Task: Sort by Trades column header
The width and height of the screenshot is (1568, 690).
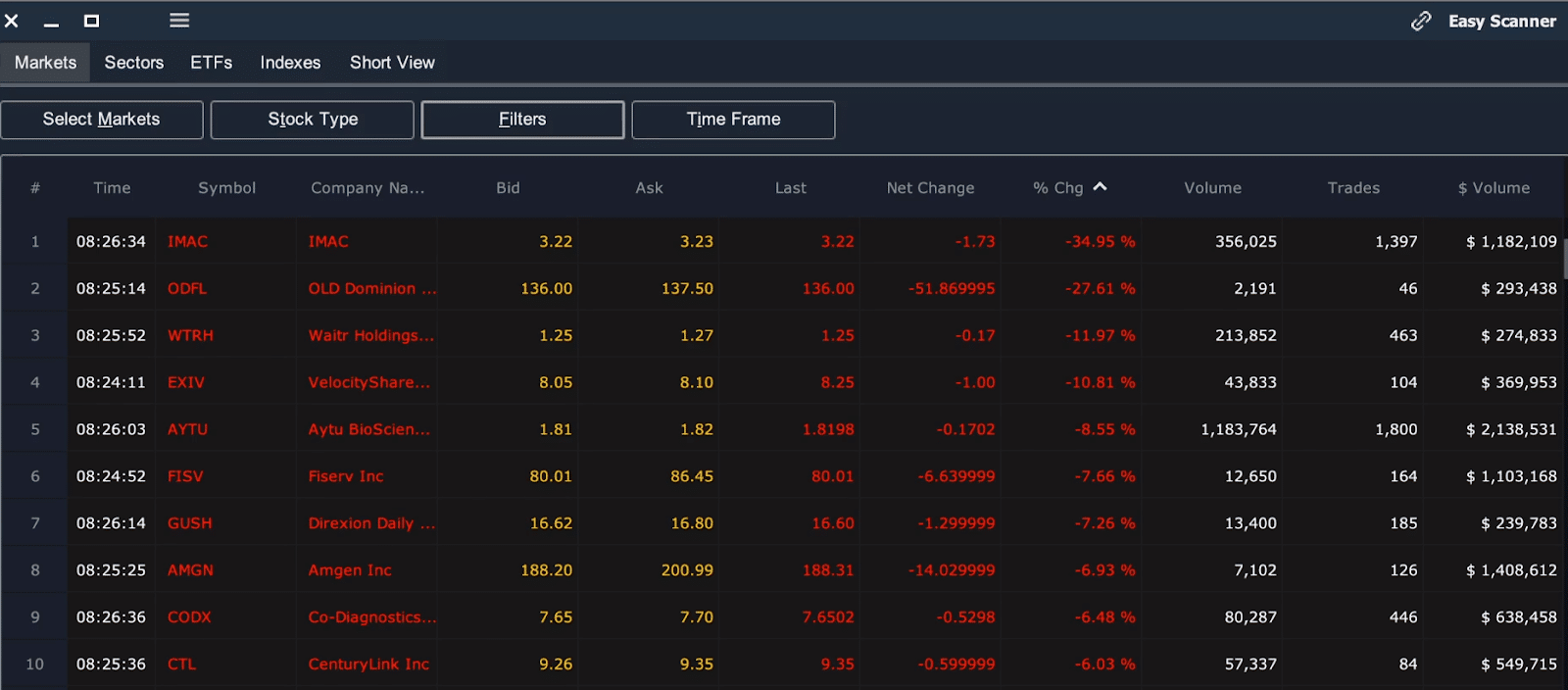Action: click(1353, 188)
